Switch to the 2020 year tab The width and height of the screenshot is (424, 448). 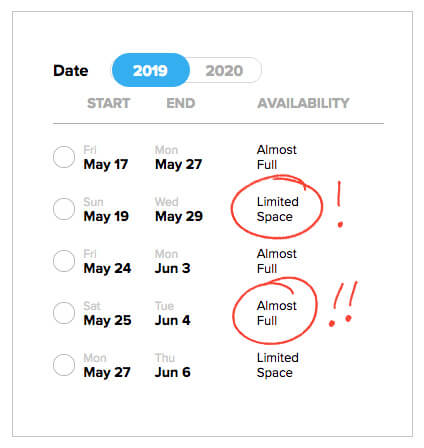point(224,71)
